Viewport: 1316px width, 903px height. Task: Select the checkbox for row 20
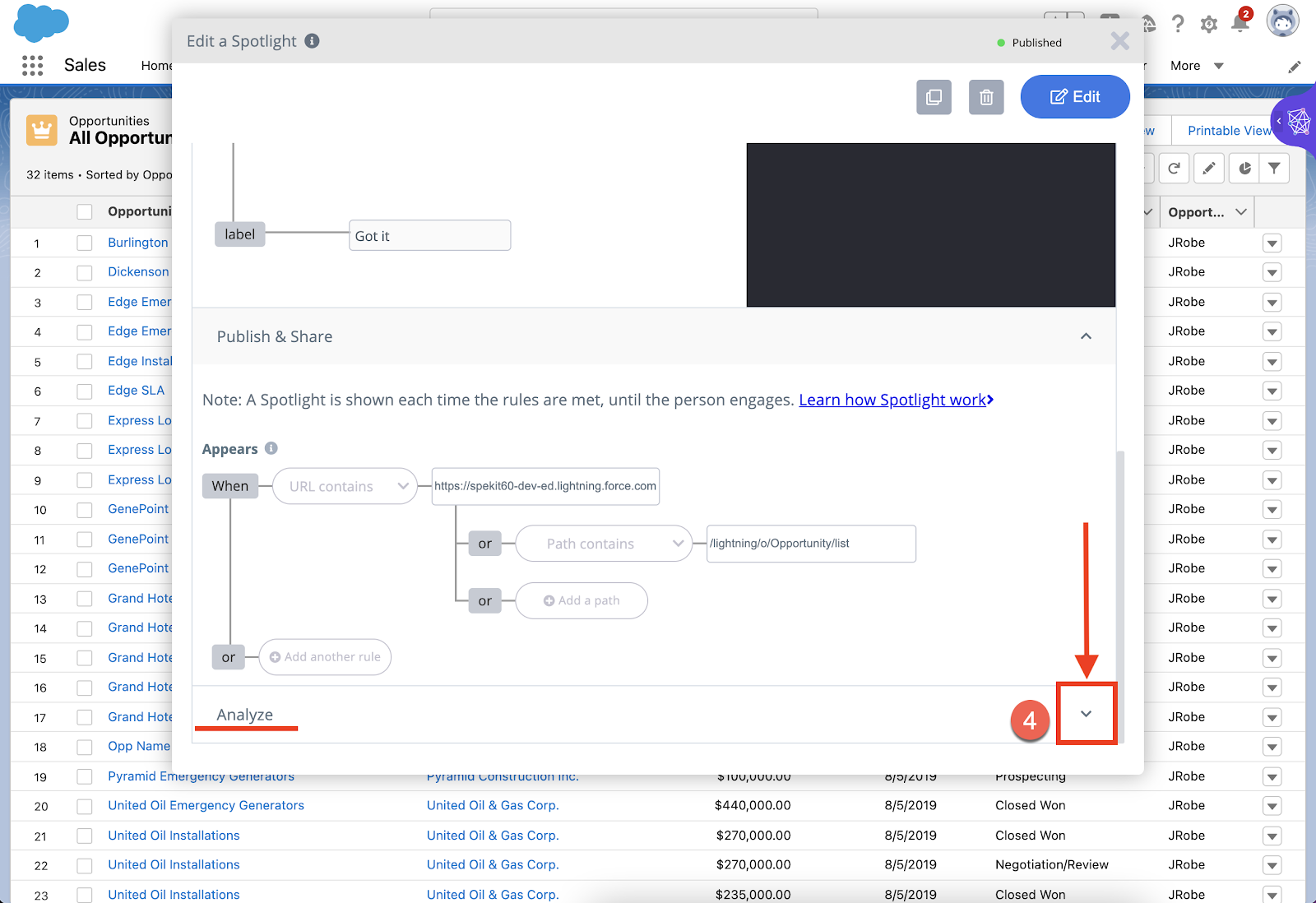pos(85,806)
